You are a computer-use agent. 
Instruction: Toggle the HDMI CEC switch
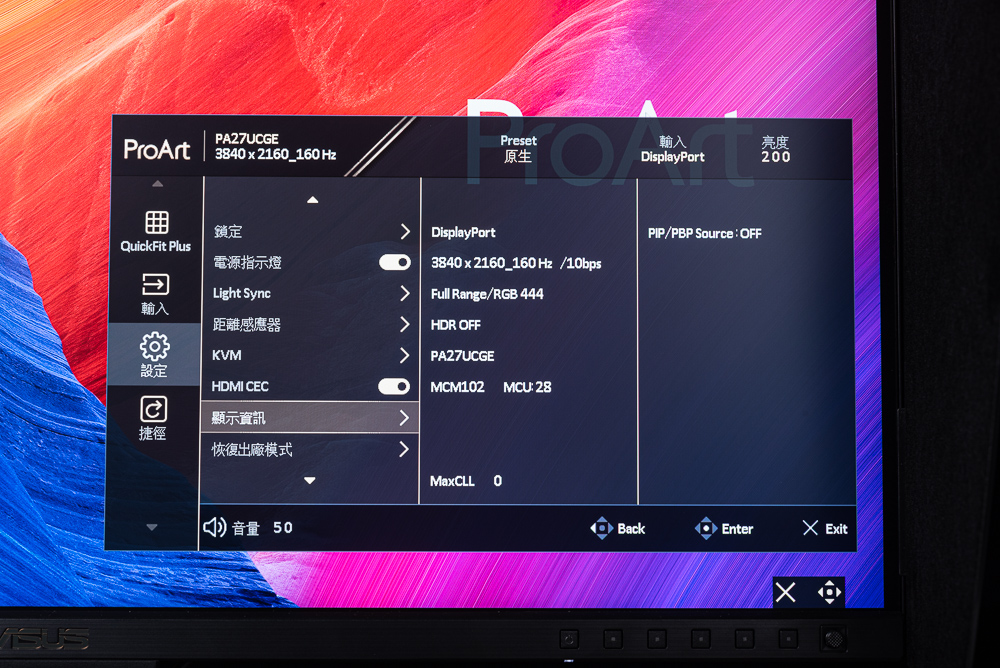point(394,386)
